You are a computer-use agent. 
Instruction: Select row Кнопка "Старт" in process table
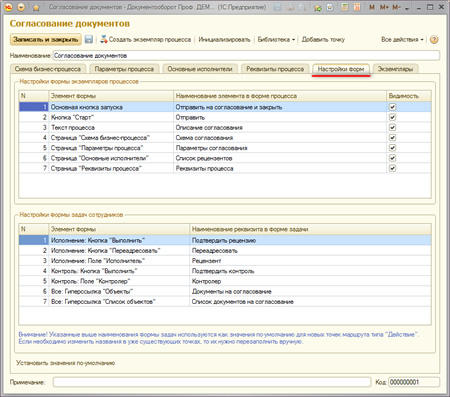tap(225, 117)
